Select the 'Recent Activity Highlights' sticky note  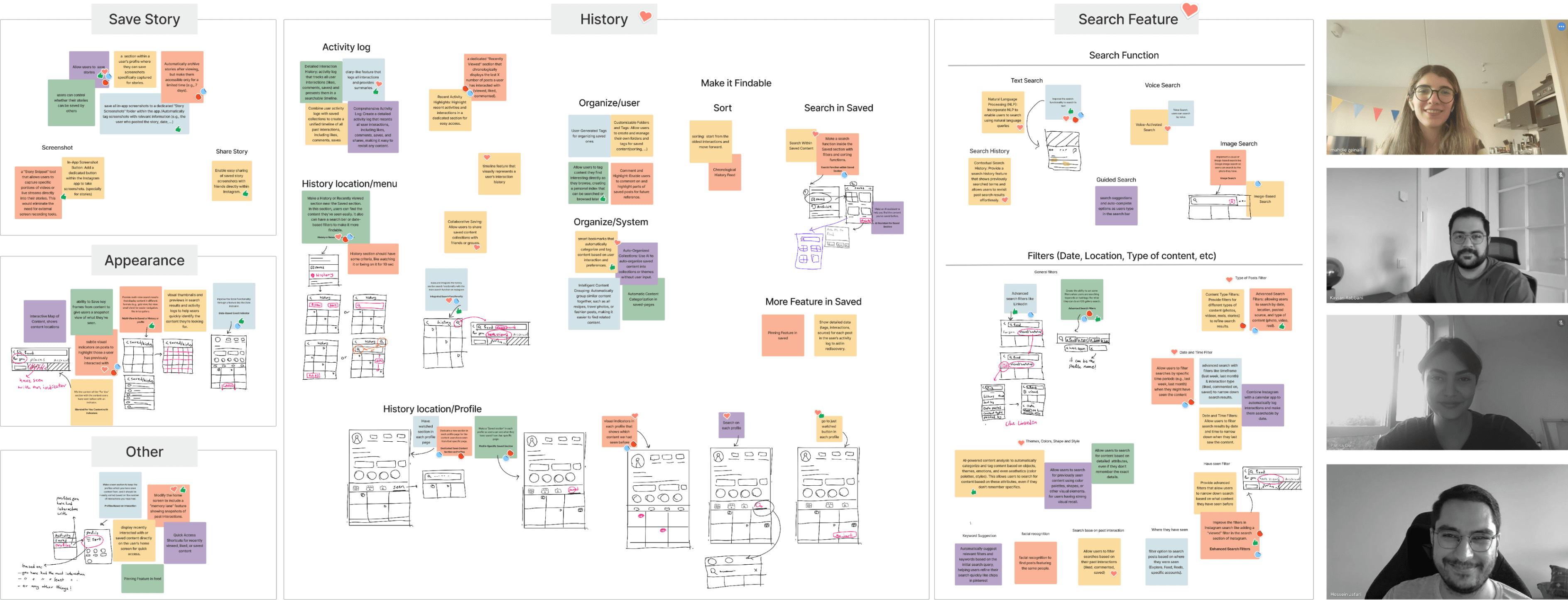click(450, 110)
